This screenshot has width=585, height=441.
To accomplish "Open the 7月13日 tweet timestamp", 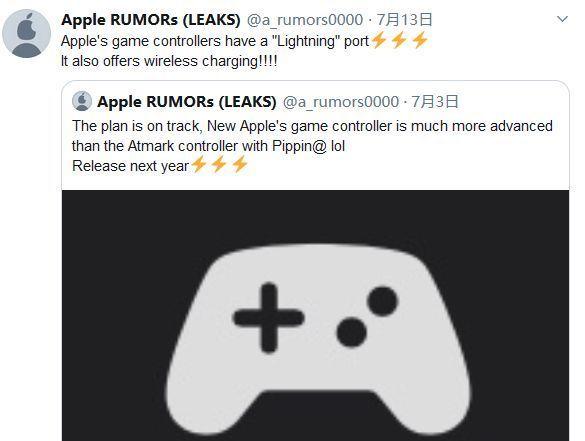I will point(404,20).
